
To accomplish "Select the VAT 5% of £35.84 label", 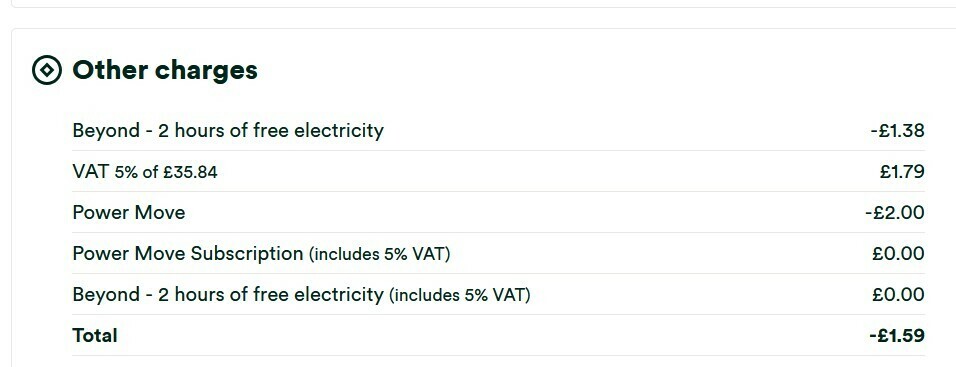I will [144, 172].
